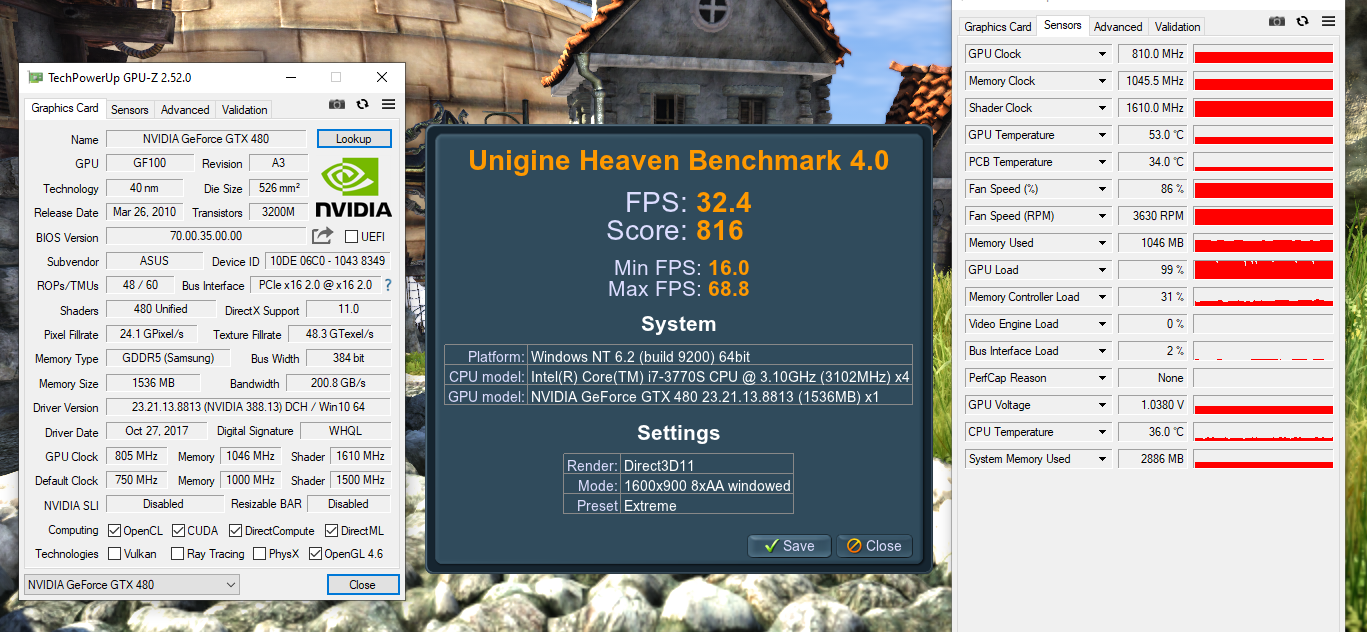Switch to Sensors tab in GPU-Z Graphics Card window

pos(129,110)
